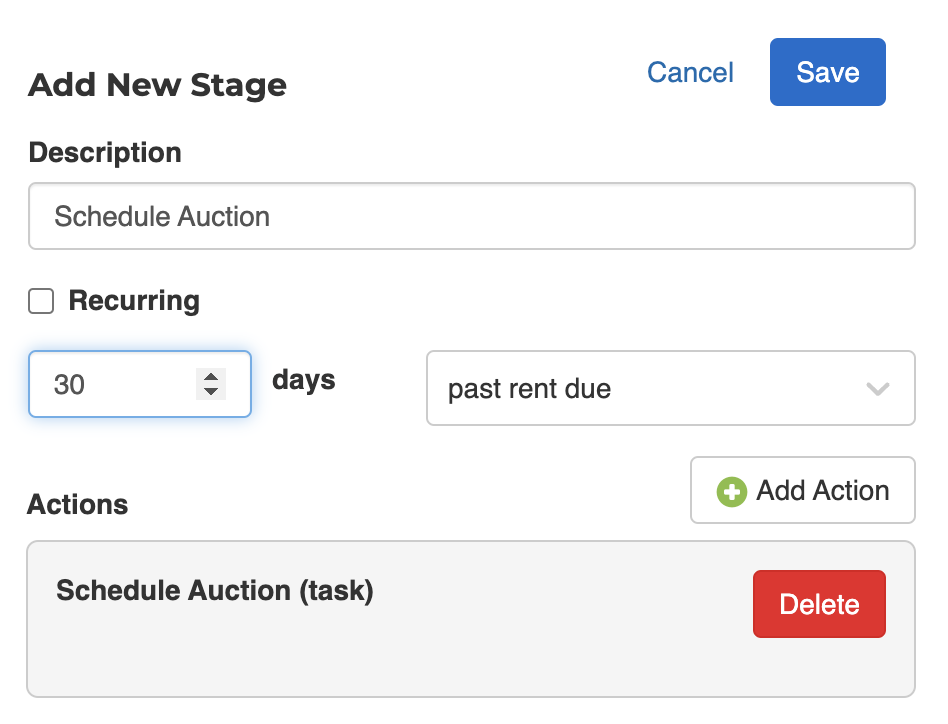Click the 'Schedule Auction' text in Description
Image resolution: width=948 pixels, height=724 pixels.
point(162,217)
